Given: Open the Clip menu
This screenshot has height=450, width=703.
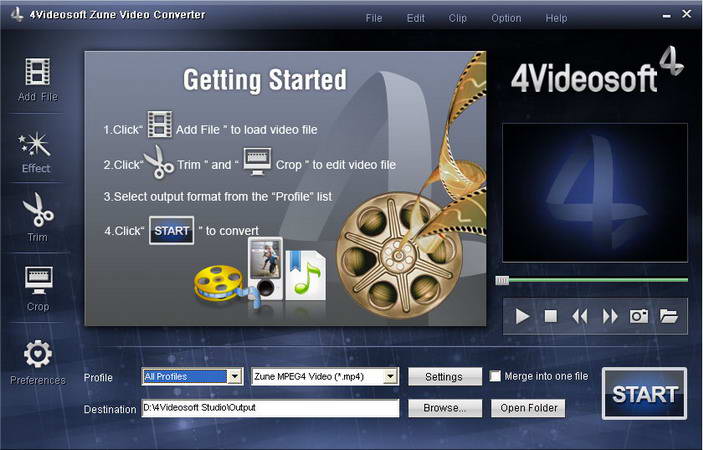Looking at the screenshot, I should click(457, 18).
